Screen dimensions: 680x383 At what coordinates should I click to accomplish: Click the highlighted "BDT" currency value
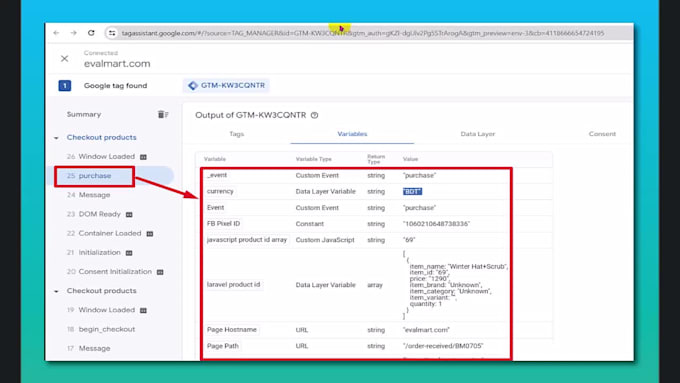(x=412, y=191)
